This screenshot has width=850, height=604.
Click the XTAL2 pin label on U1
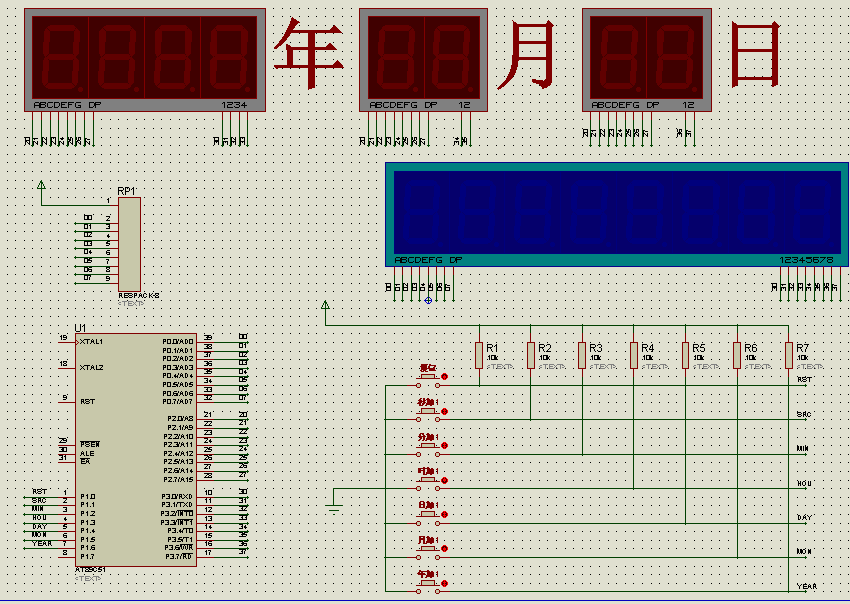tap(91, 368)
